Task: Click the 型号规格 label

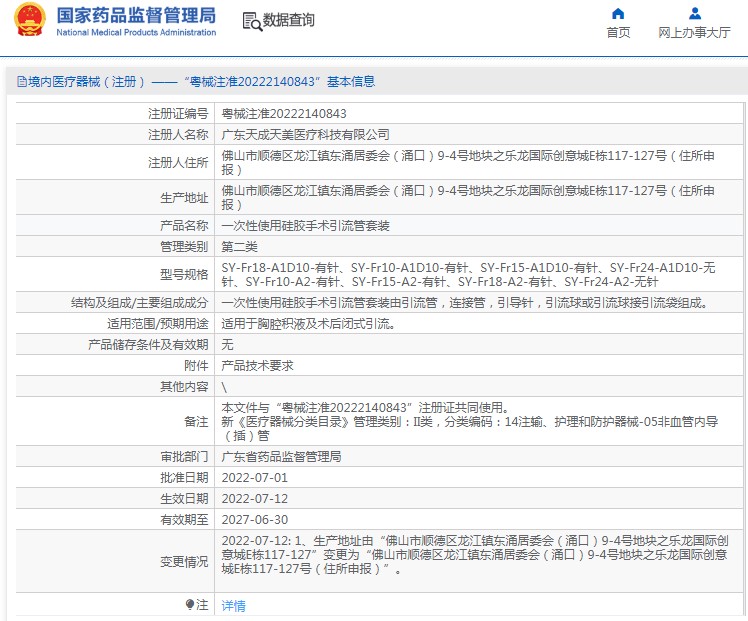Action: click(x=184, y=275)
